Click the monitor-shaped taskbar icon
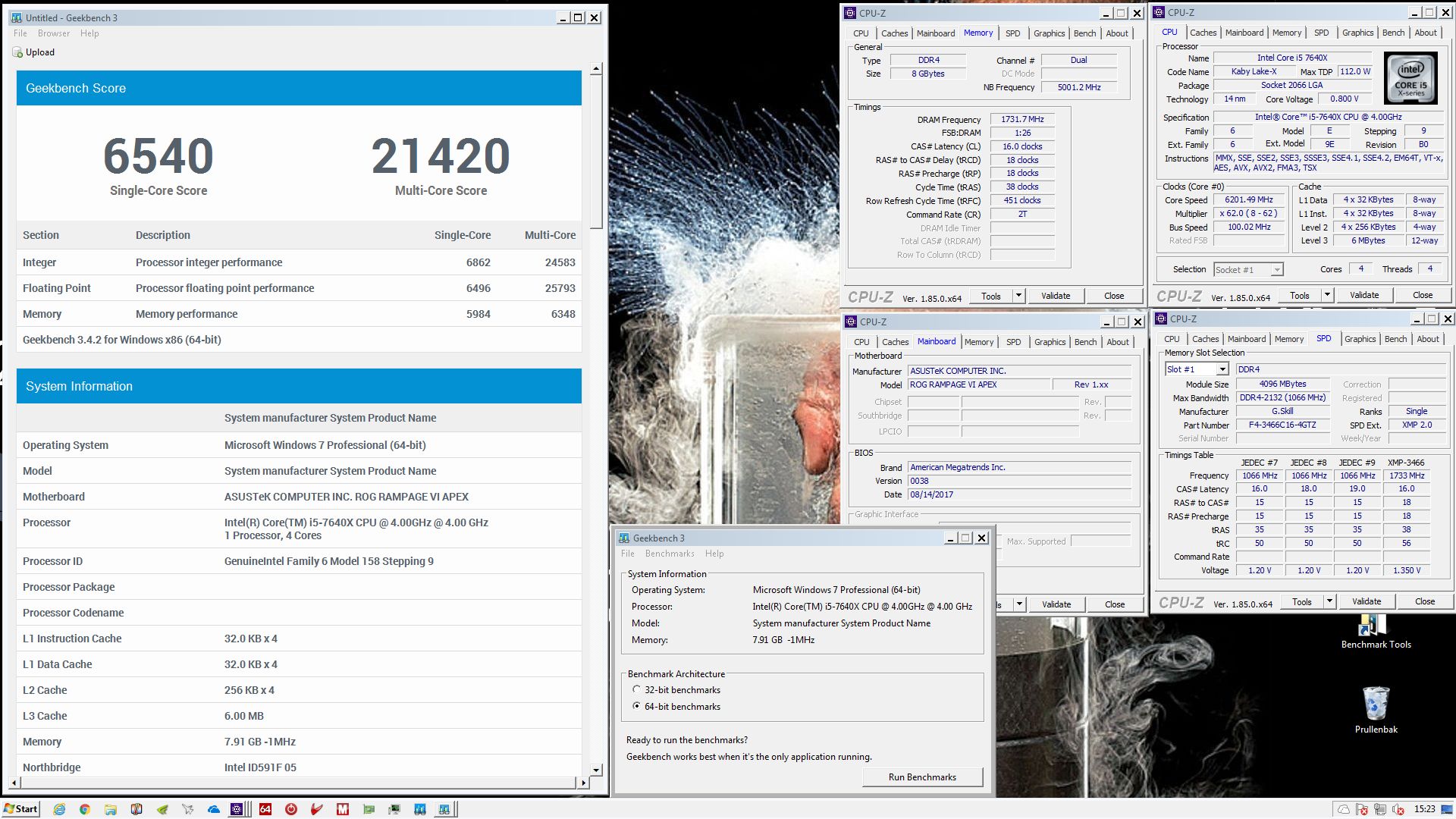Screen dimensions: 1456x819 pos(394,809)
